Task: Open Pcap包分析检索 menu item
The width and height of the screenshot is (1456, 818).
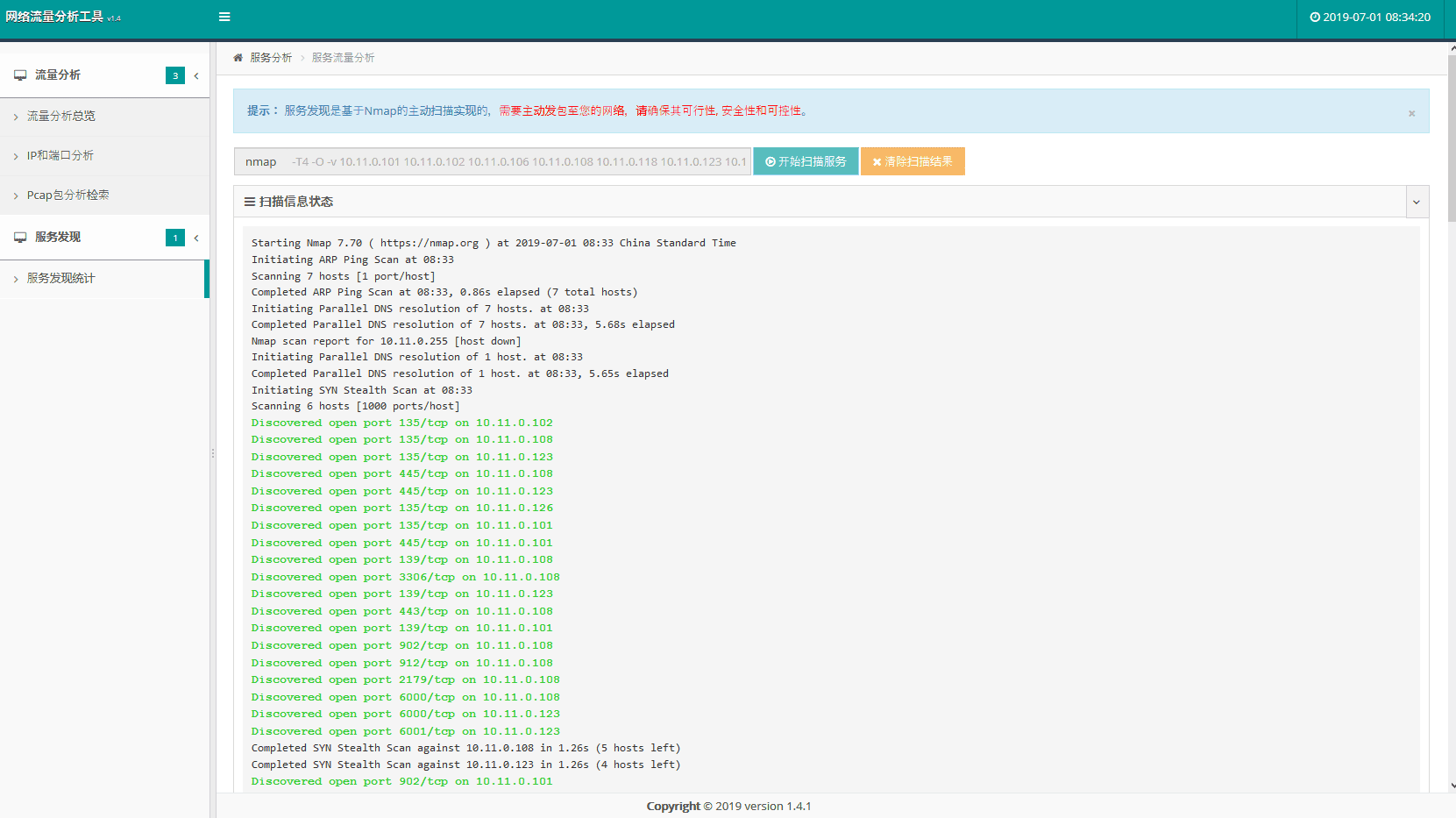Action: pos(68,196)
